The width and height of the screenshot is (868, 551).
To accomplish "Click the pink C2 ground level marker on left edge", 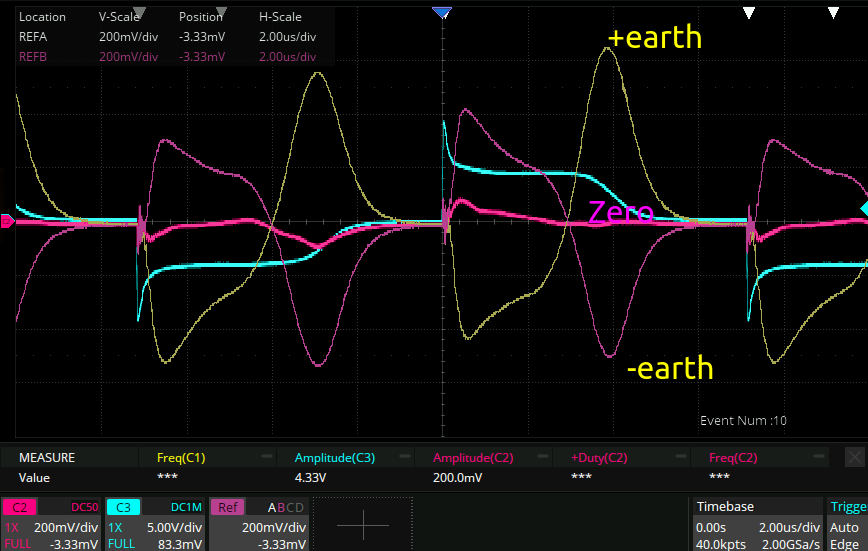I will (x=7, y=221).
